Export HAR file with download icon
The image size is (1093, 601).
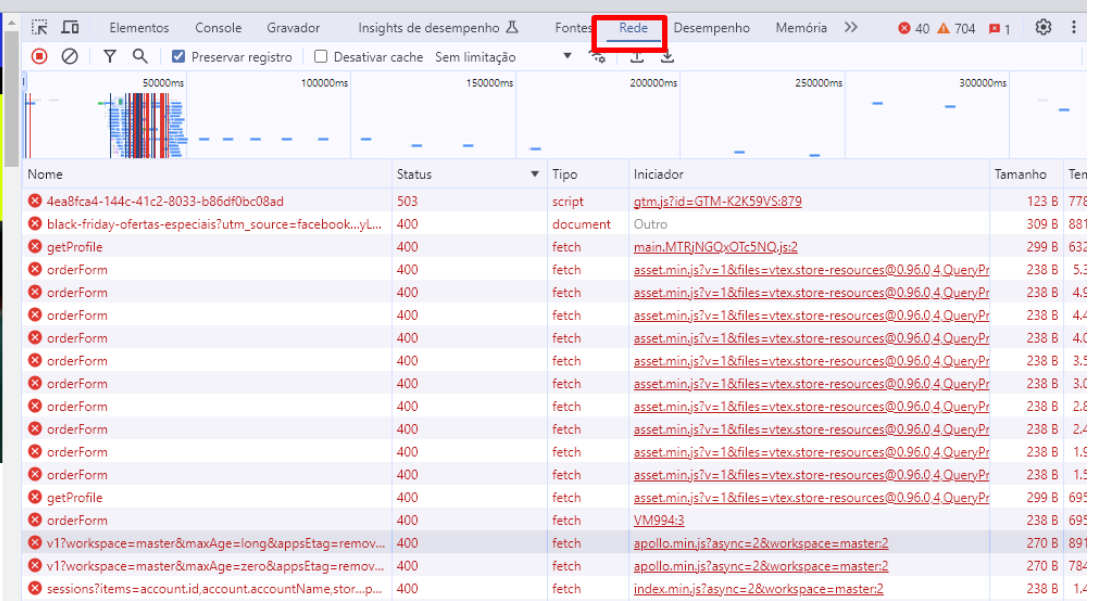click(666, 58)
